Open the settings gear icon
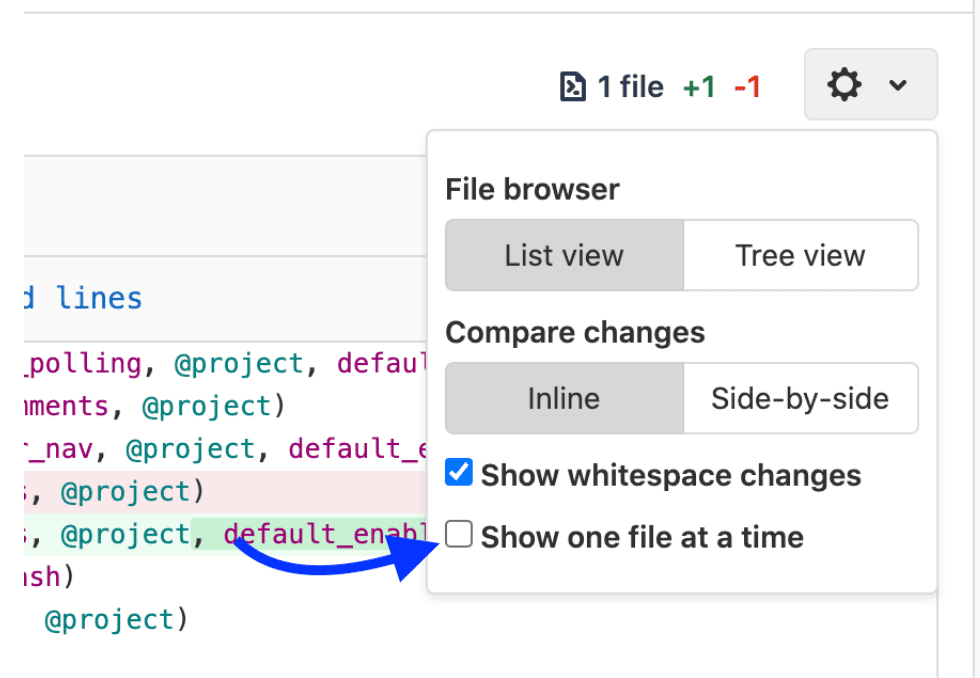The width and height of the screenshot is (980, 678). pyautogui.click(x=844, y=84)
